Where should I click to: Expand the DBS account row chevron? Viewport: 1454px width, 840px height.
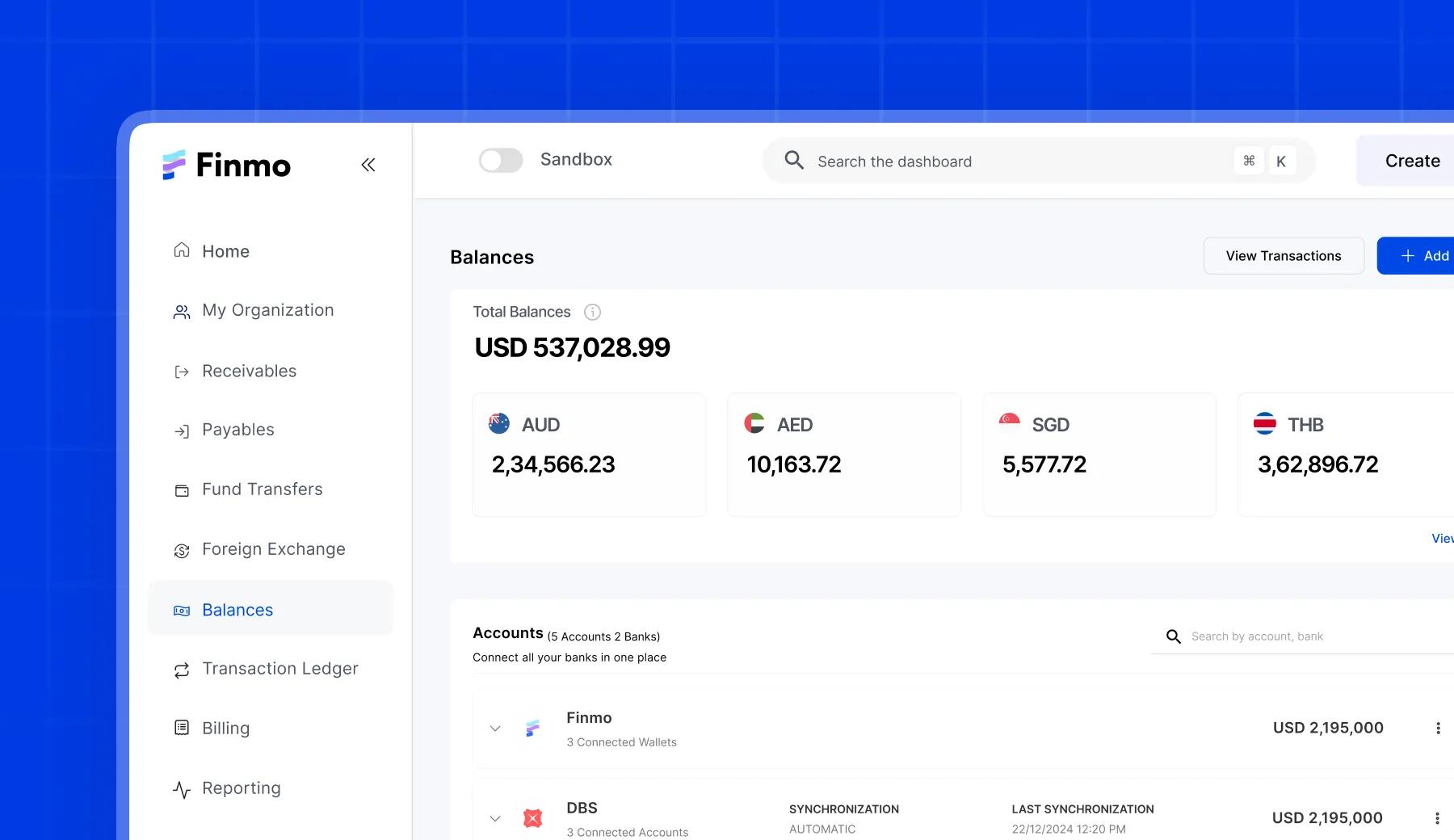pyautogui.click(x=495, y=818)
